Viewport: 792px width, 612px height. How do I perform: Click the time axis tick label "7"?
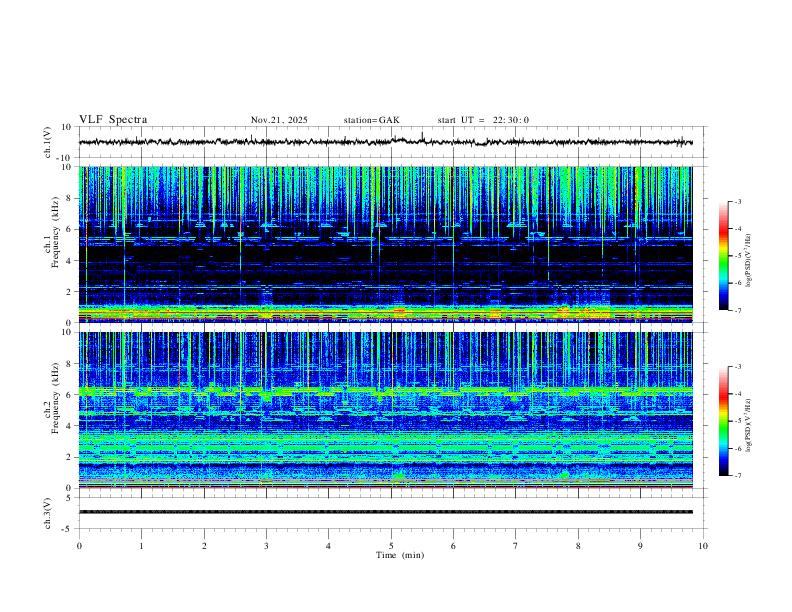click(516, 546)
